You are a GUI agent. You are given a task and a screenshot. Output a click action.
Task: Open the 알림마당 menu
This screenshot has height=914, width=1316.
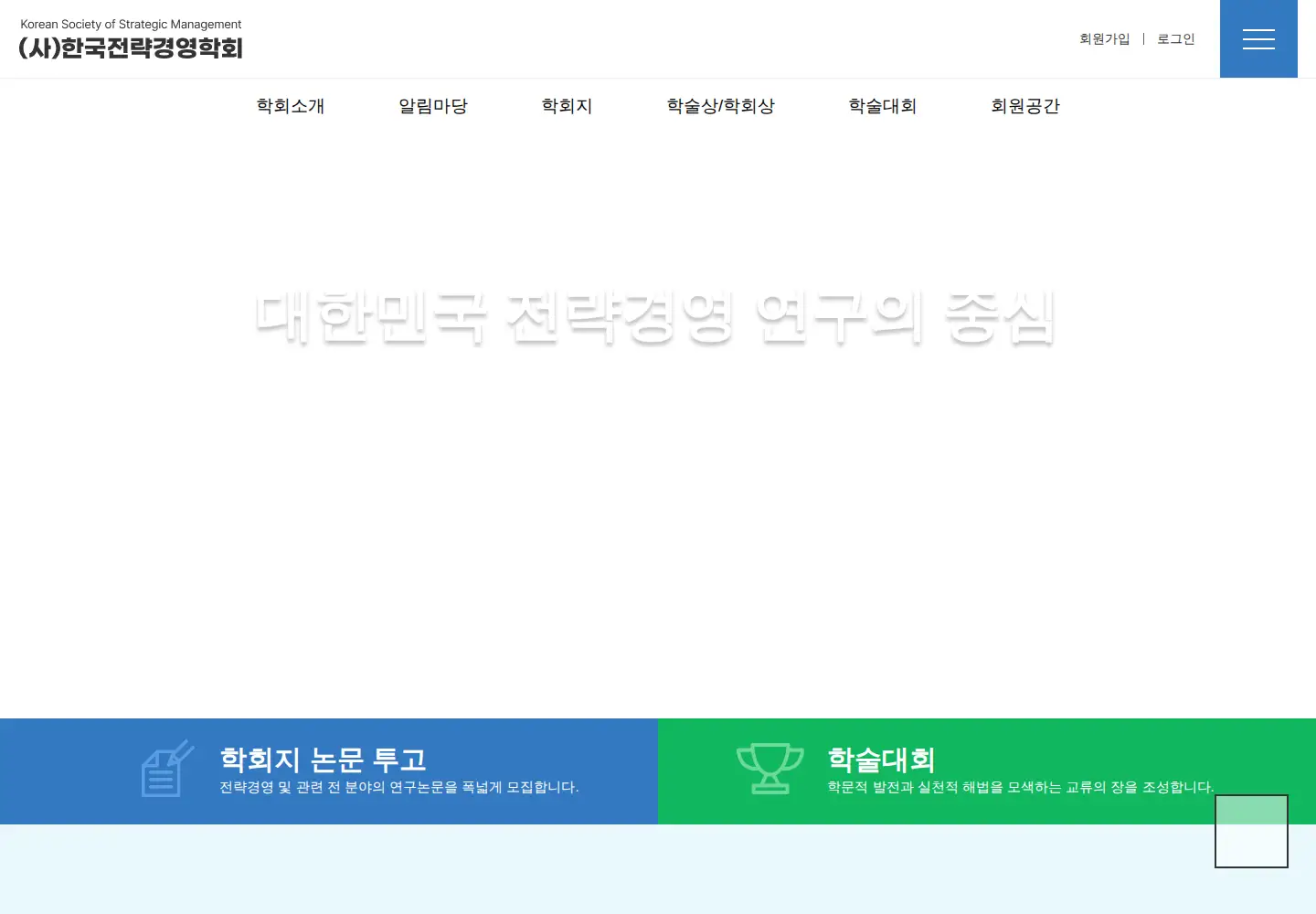[433, 106]
